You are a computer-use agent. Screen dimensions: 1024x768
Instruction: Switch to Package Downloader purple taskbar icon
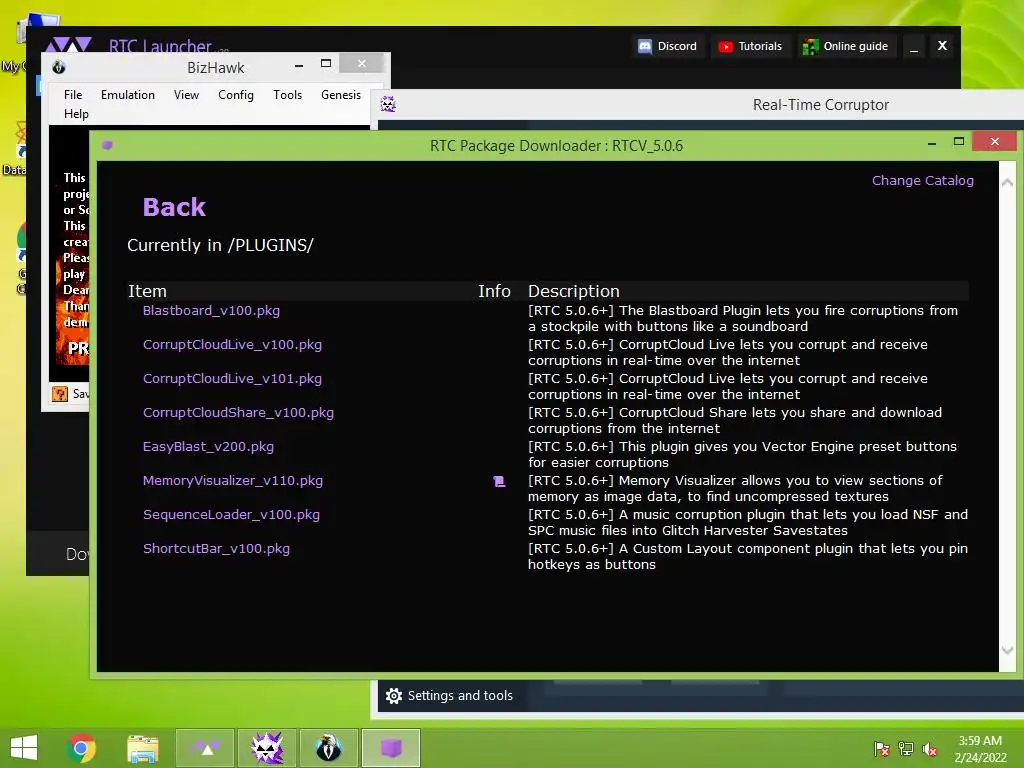pyautogui.click(x=391, y=748)
